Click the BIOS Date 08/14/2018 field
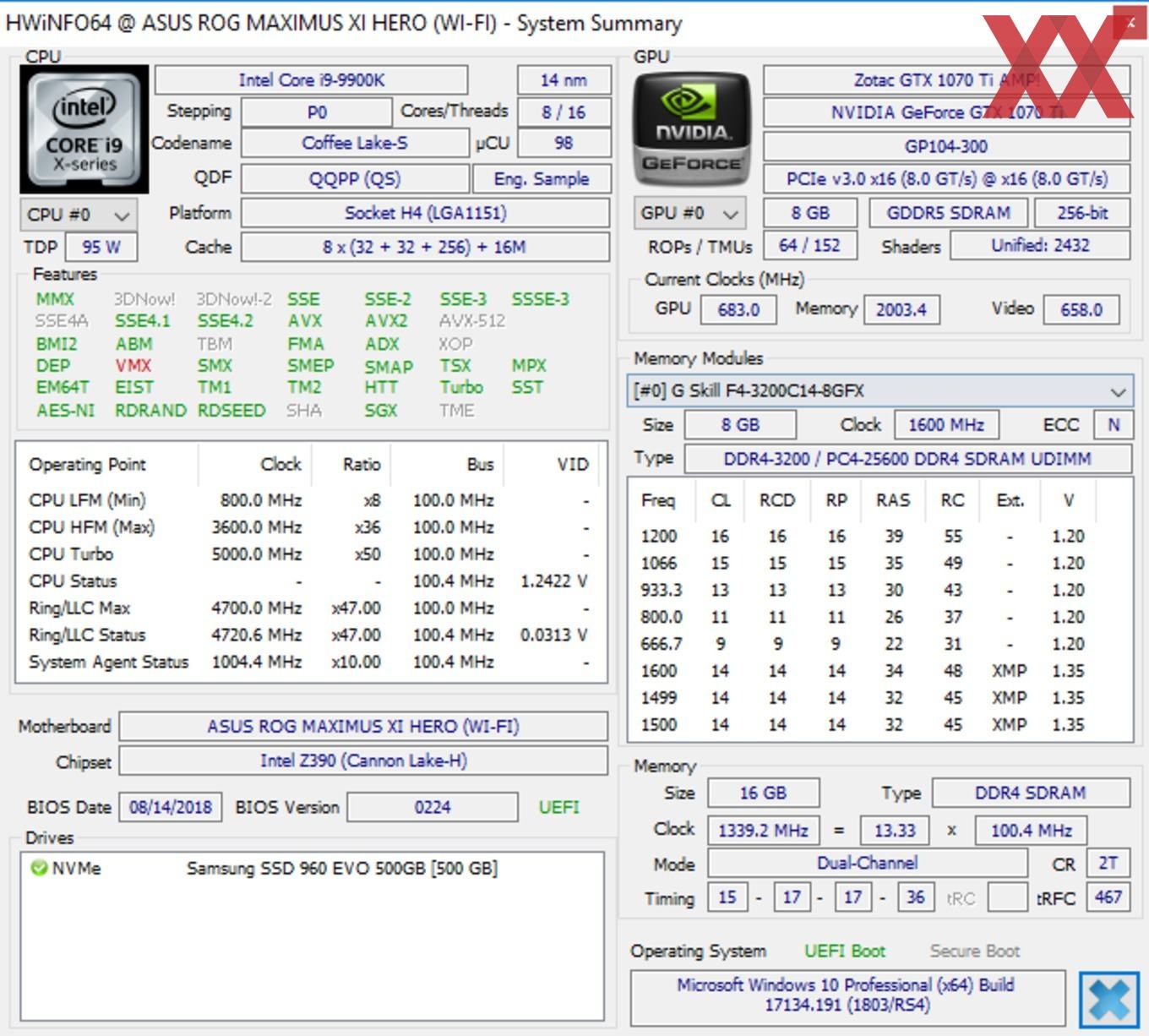This screenshot has width=1149, height=1036. tap(171, 807)
